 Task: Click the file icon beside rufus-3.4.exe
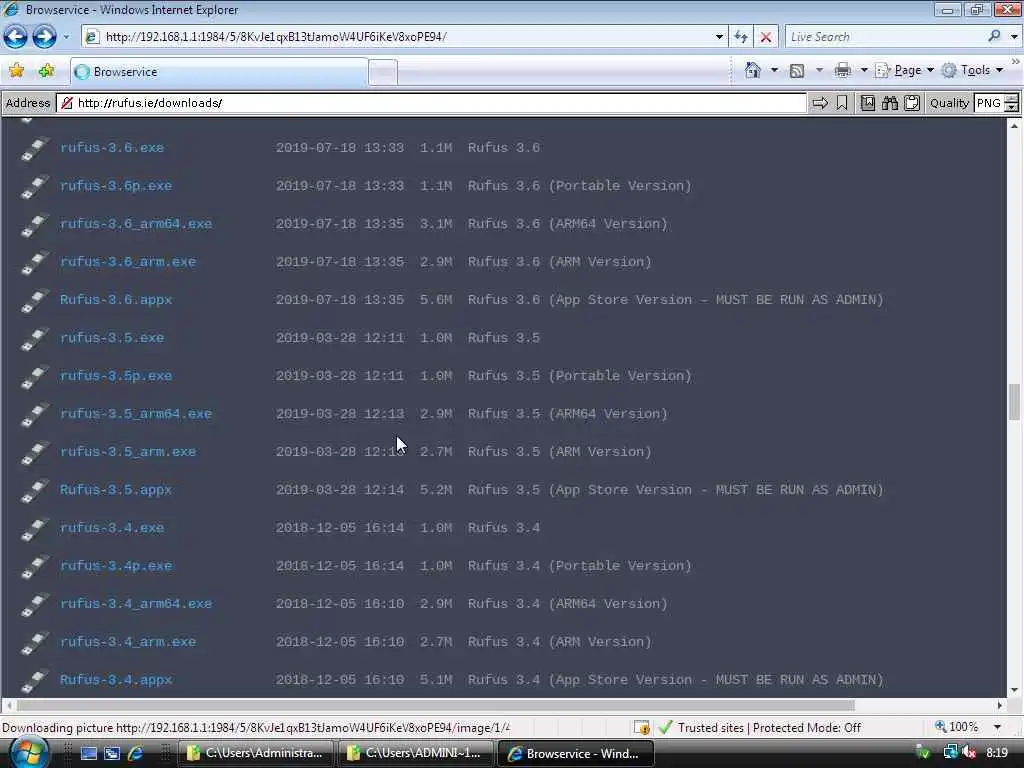pyautogui.click(x=35, y=529)
